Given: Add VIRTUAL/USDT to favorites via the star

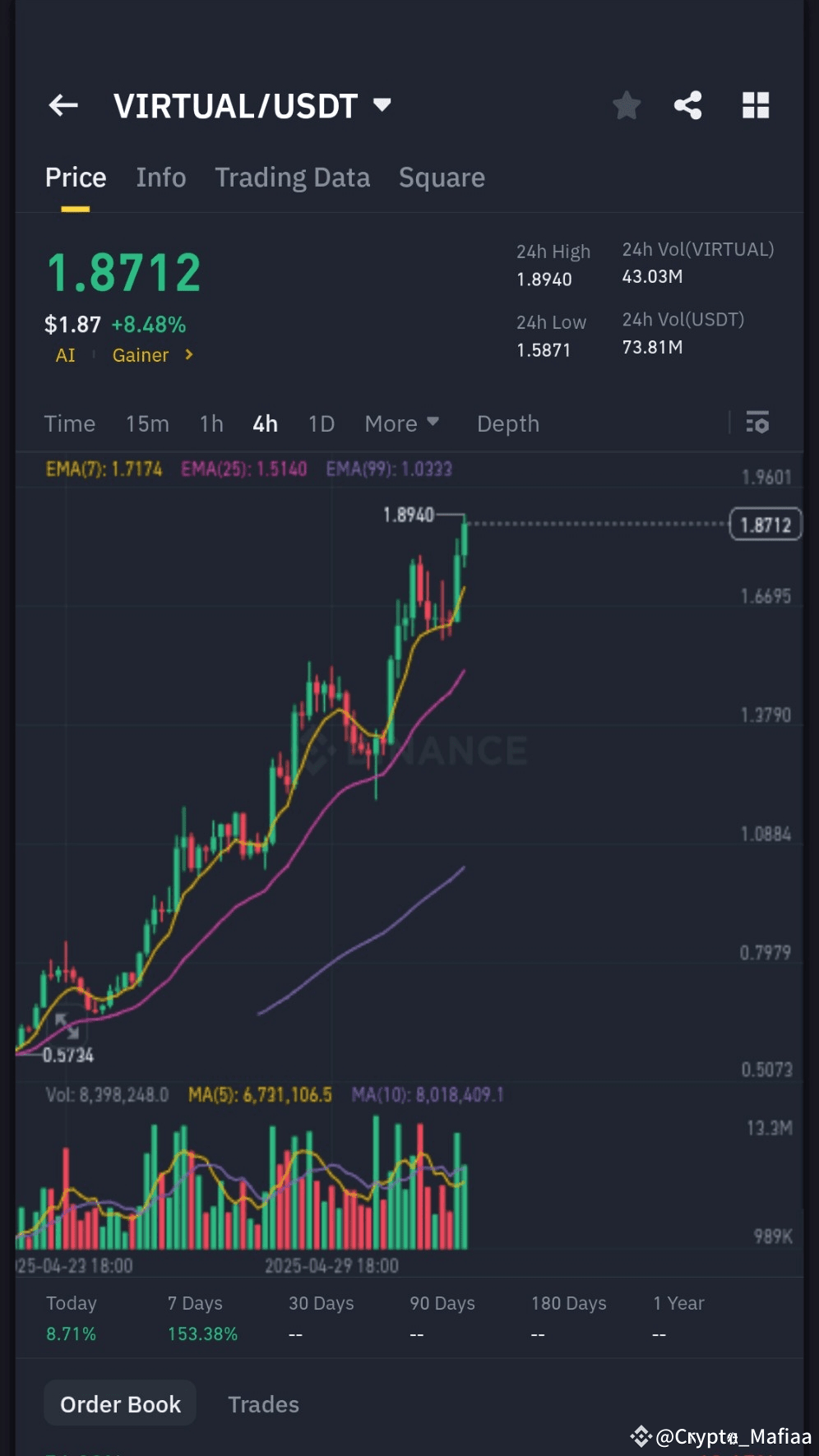Looking at the screenshot, I should (x=627, y=105).
